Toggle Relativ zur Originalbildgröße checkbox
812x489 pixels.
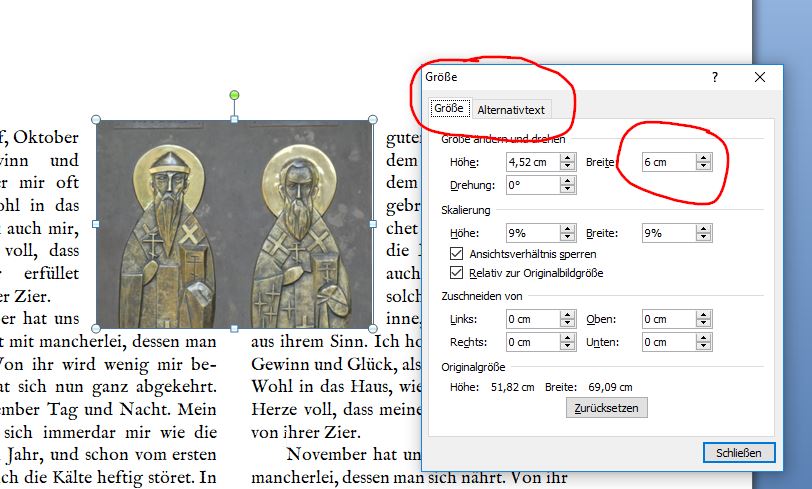(458, 272)
